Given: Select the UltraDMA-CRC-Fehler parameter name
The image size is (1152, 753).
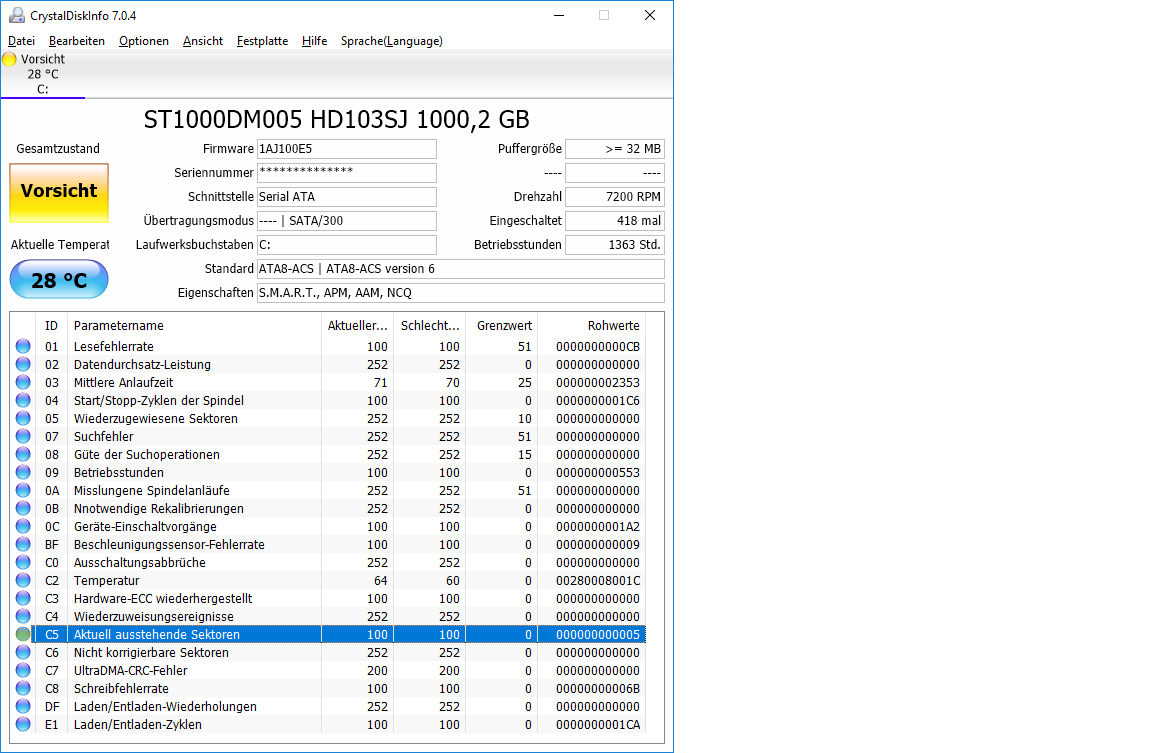Looking at the screenshot, I should 131,671.
